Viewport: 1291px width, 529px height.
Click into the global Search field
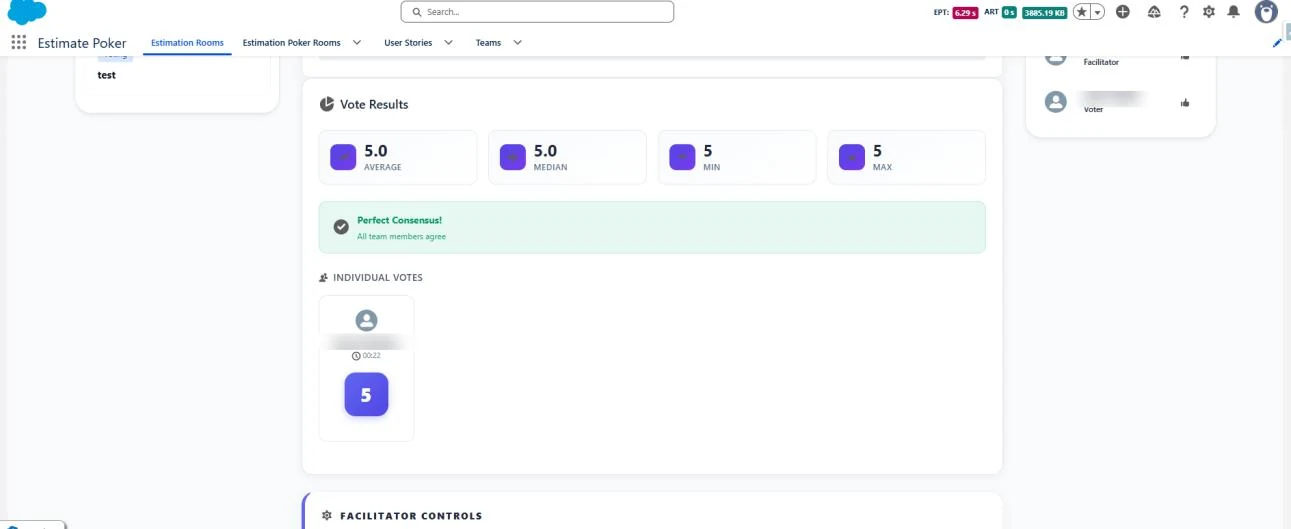tap(537, 12)
